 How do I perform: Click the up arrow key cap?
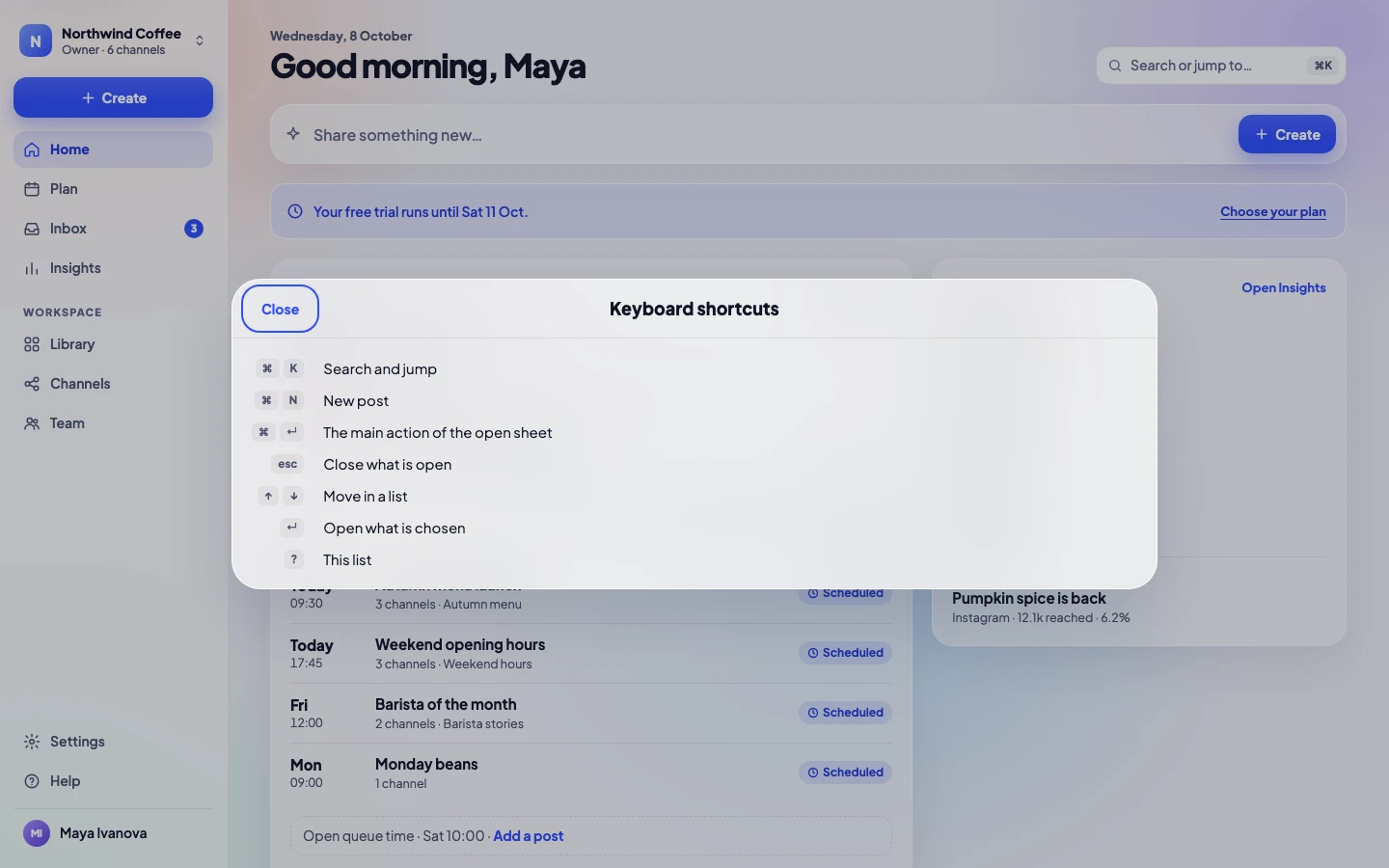point(268,496)
